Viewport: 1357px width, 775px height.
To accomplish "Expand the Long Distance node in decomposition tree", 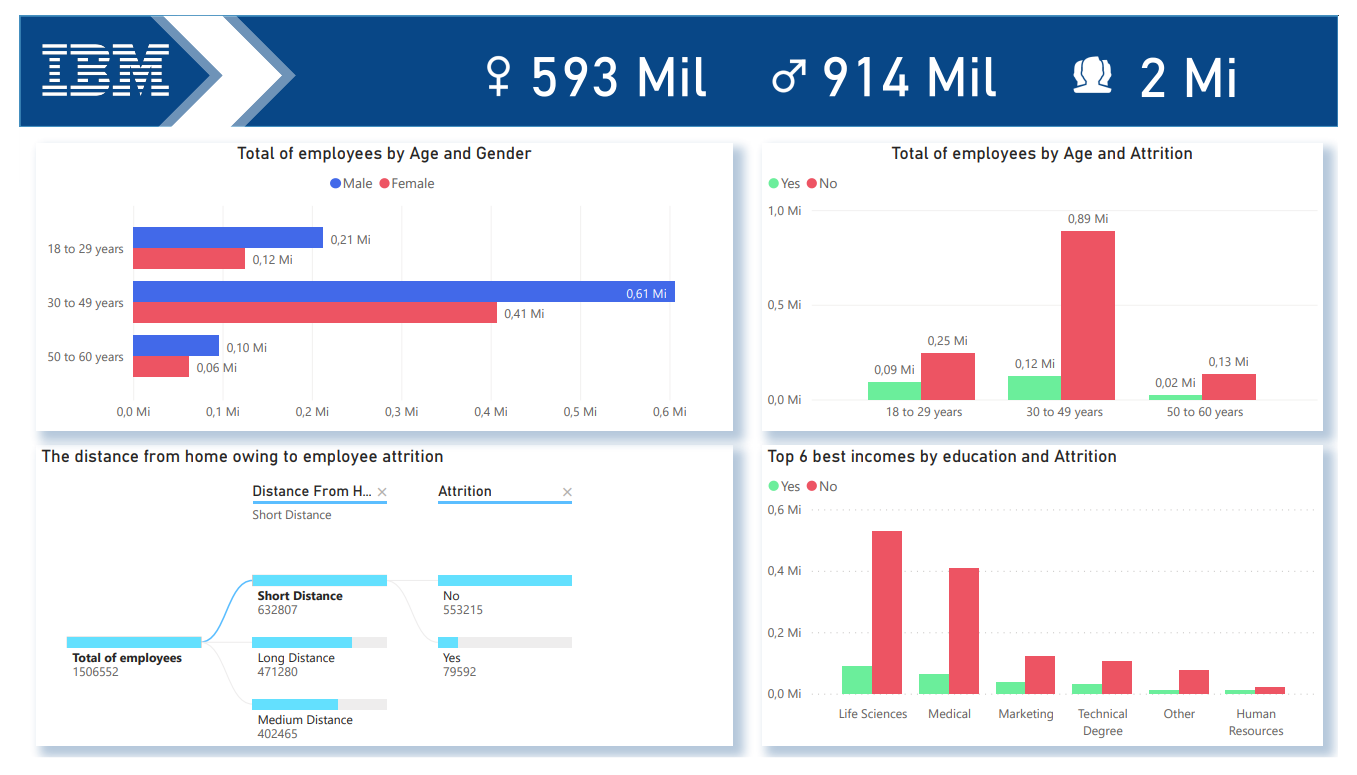I will pyautogui.click(x=319, y=643).
